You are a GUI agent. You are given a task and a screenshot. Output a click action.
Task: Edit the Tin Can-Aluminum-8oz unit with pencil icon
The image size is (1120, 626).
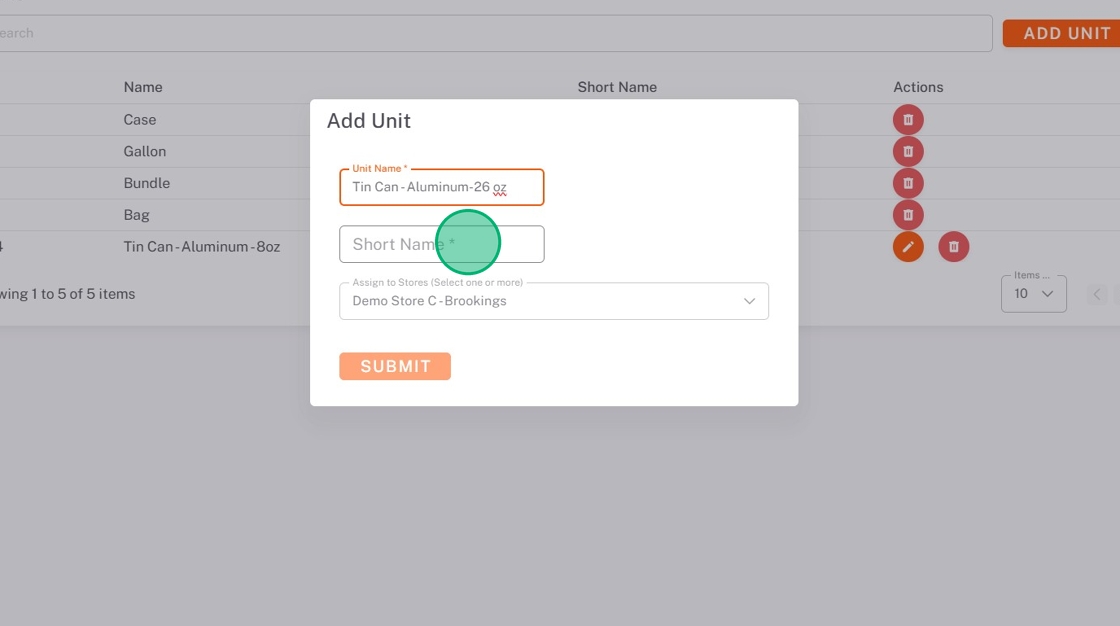(908, 246)
